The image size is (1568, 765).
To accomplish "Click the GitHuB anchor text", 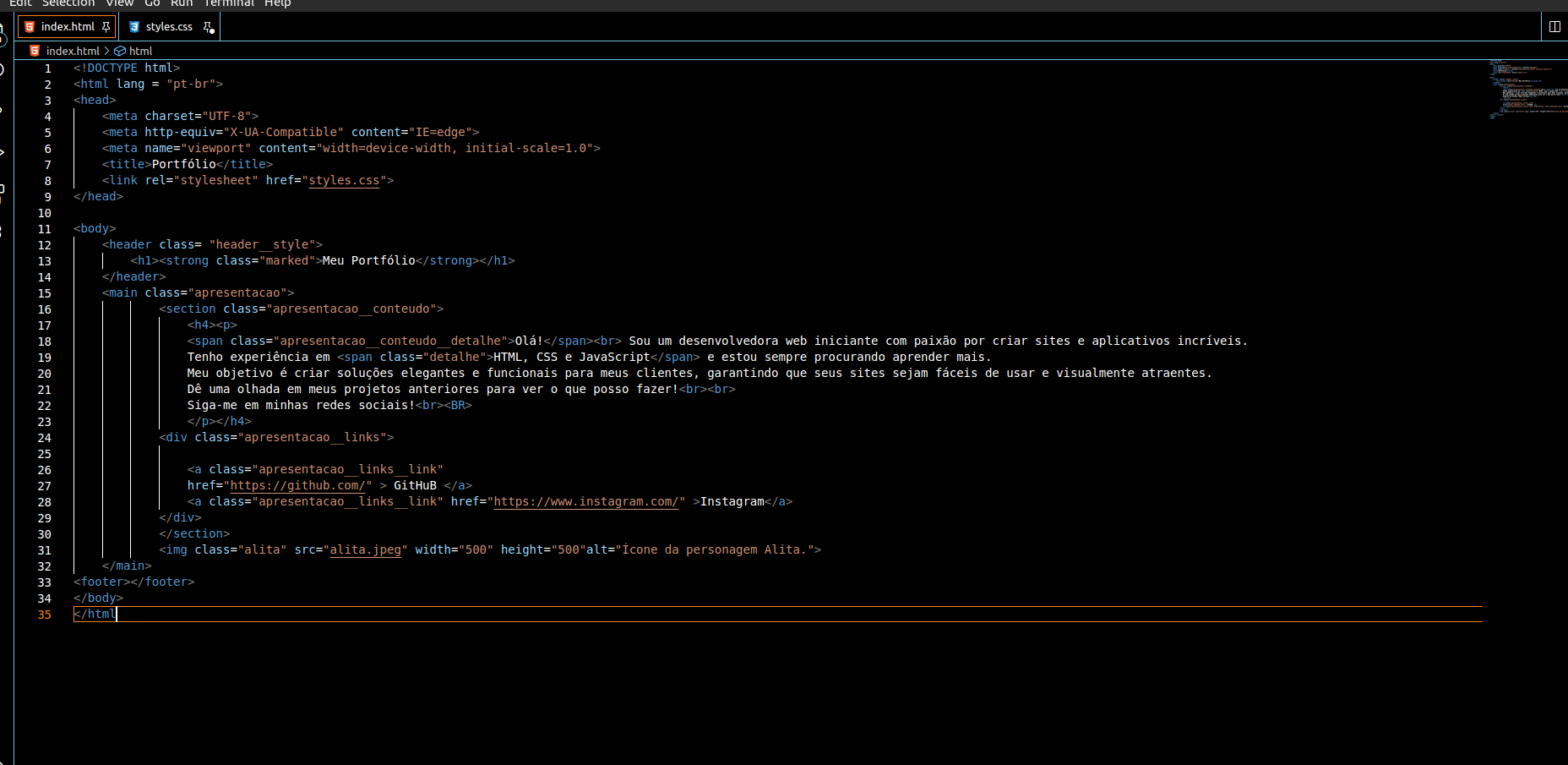I will 415,485.
